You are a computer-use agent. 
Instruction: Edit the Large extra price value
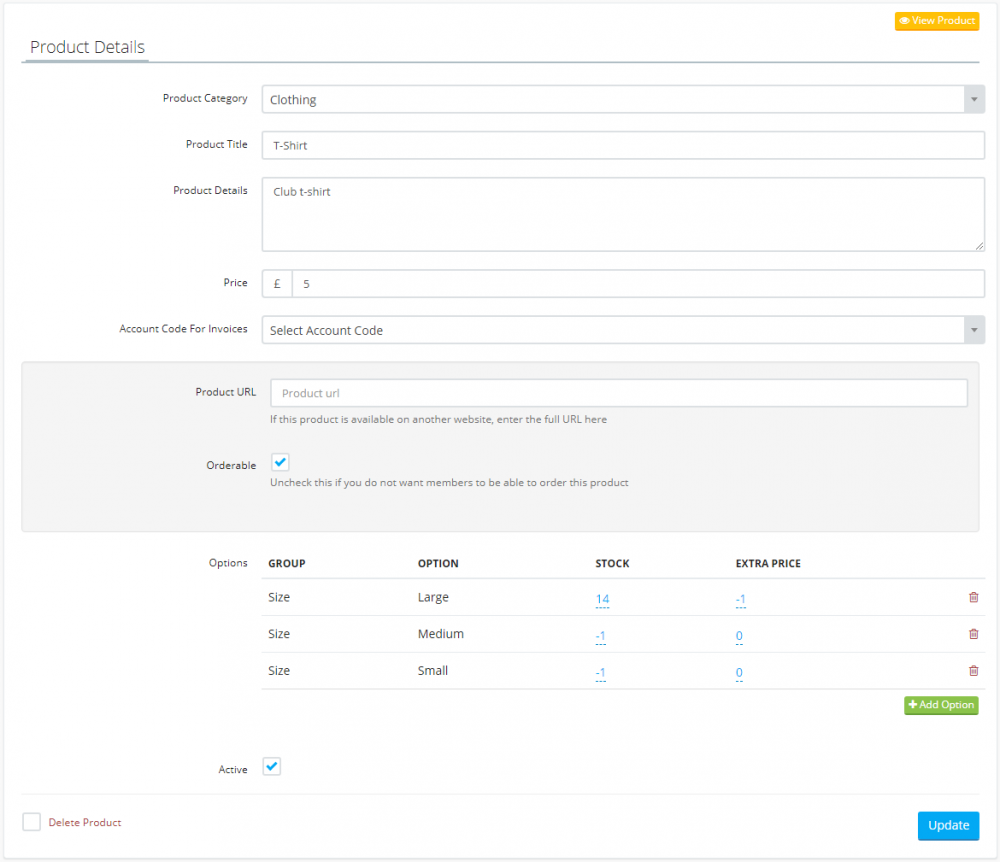point(741,600)
